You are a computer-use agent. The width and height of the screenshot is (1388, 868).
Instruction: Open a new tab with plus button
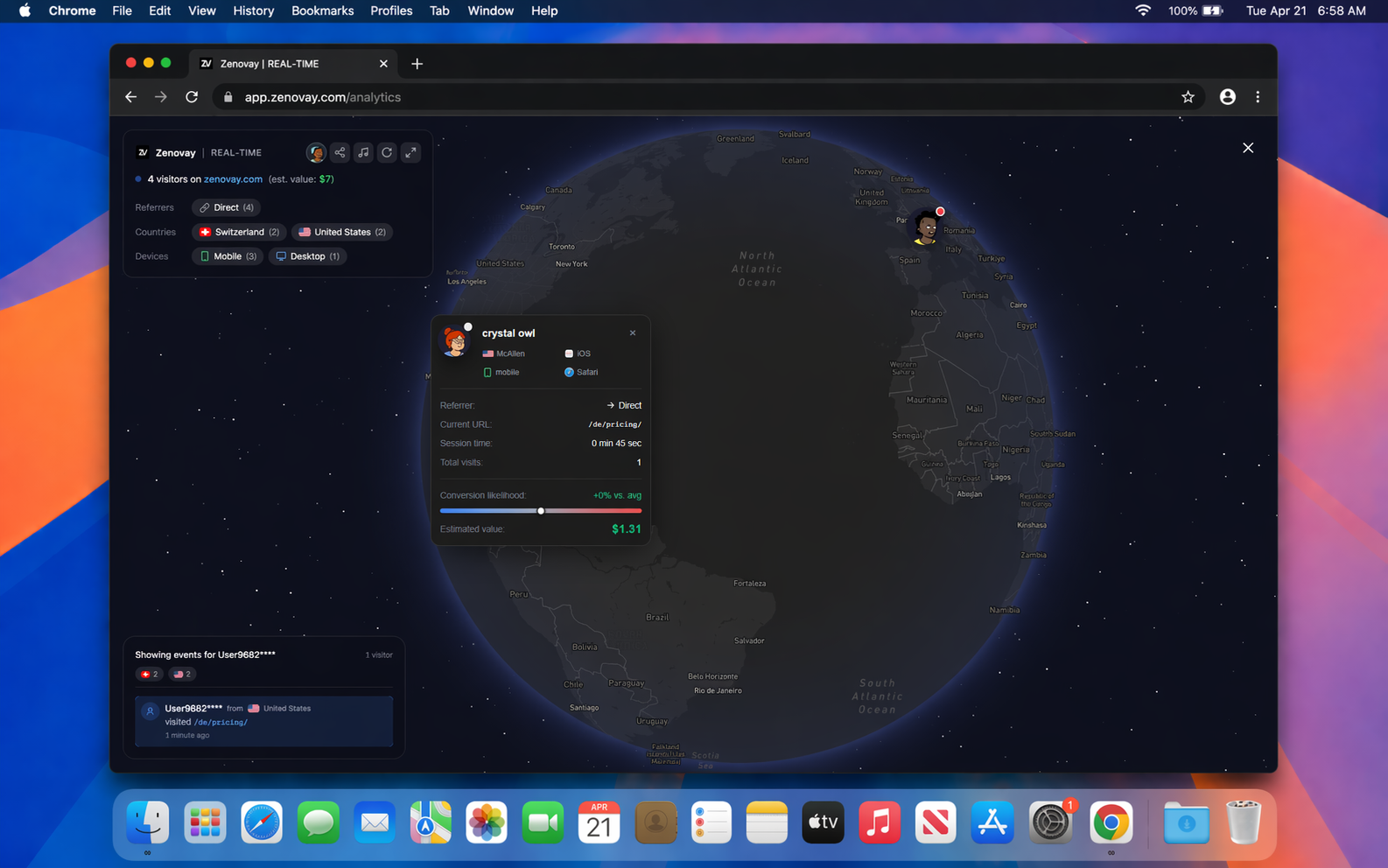(x=417, y=64)
